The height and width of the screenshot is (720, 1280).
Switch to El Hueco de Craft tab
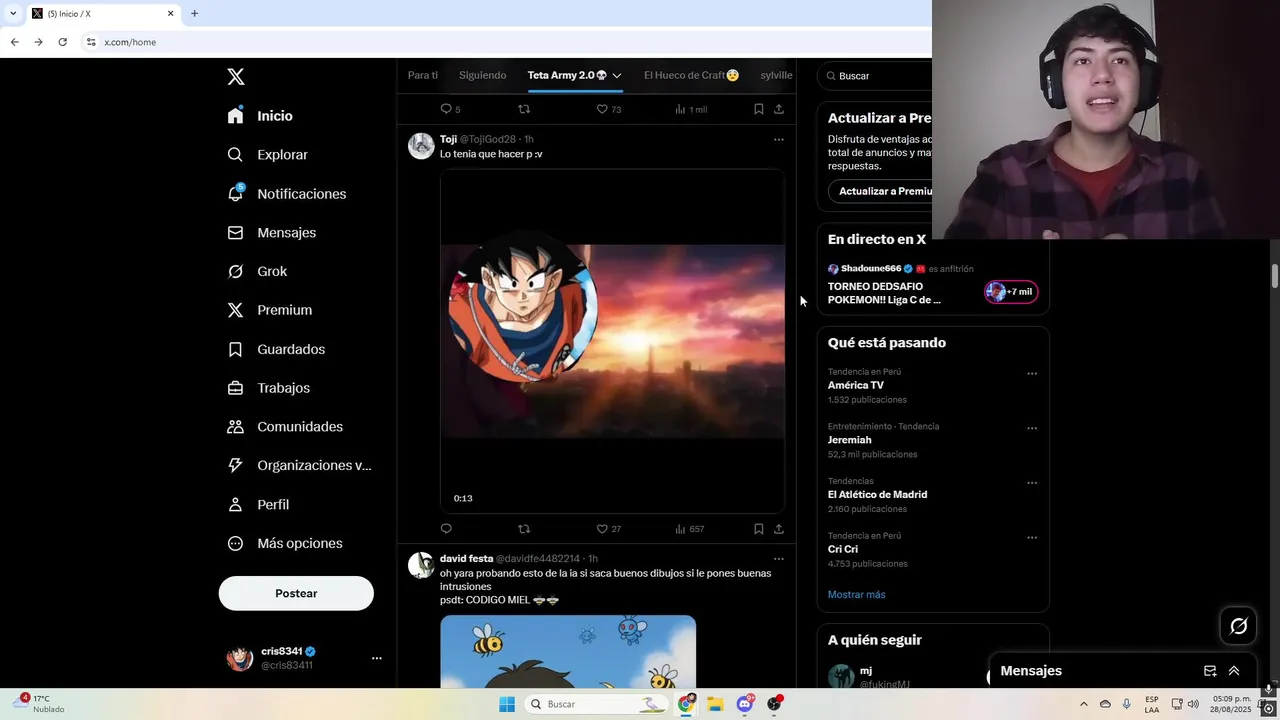(691, 75)
